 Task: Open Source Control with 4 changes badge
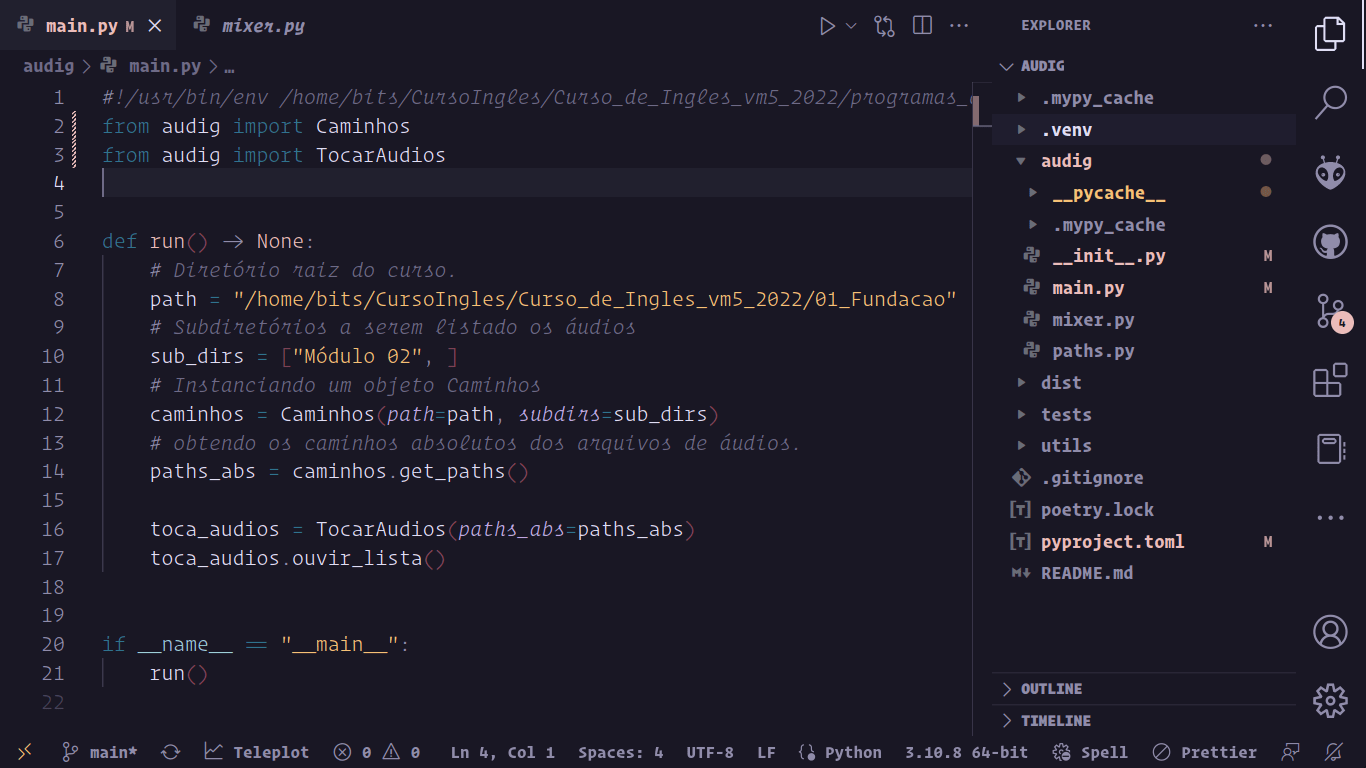[x=1332, y=312]
